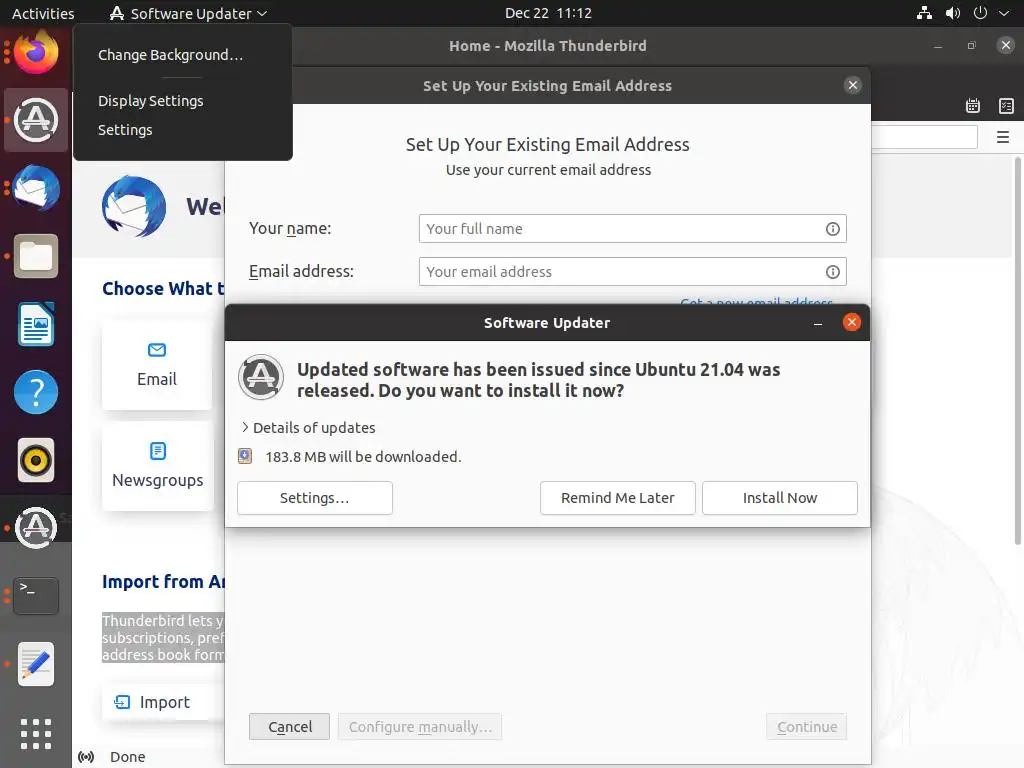
Task: Select Change Background… menu item
Action: click(x=170, y=55)
